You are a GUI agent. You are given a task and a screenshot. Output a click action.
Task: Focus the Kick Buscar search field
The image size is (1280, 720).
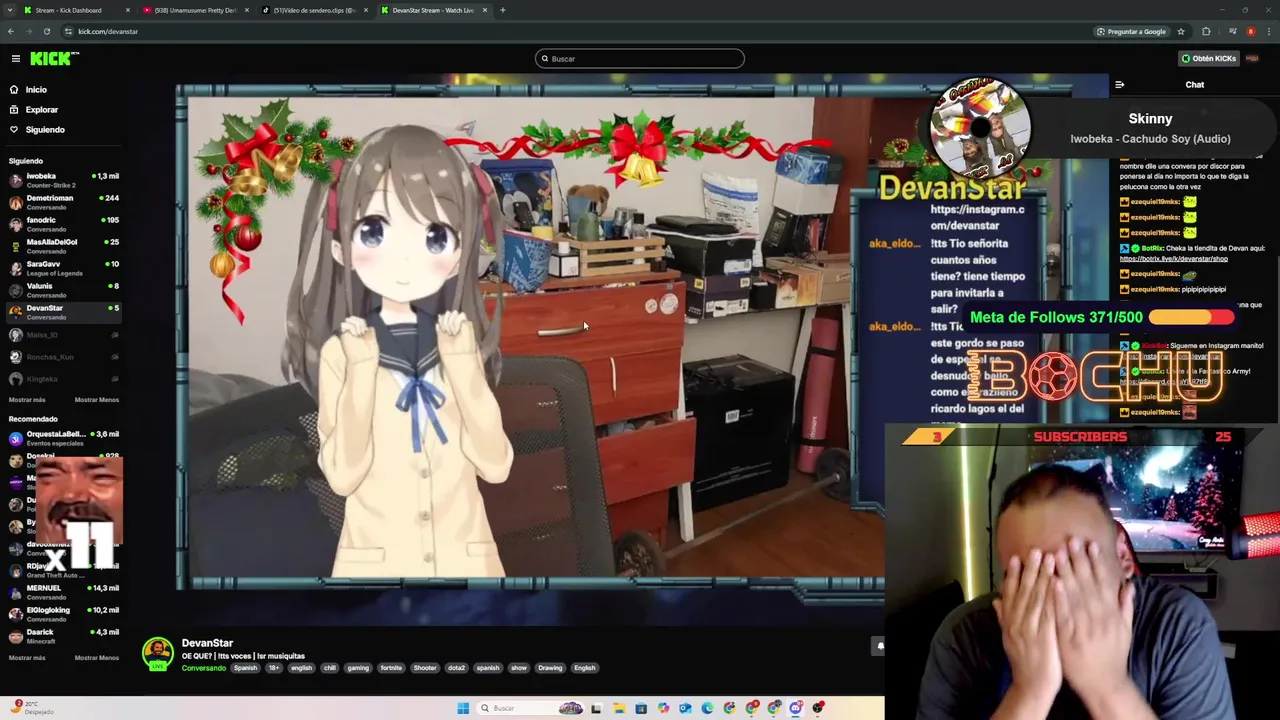coord(640,59)
